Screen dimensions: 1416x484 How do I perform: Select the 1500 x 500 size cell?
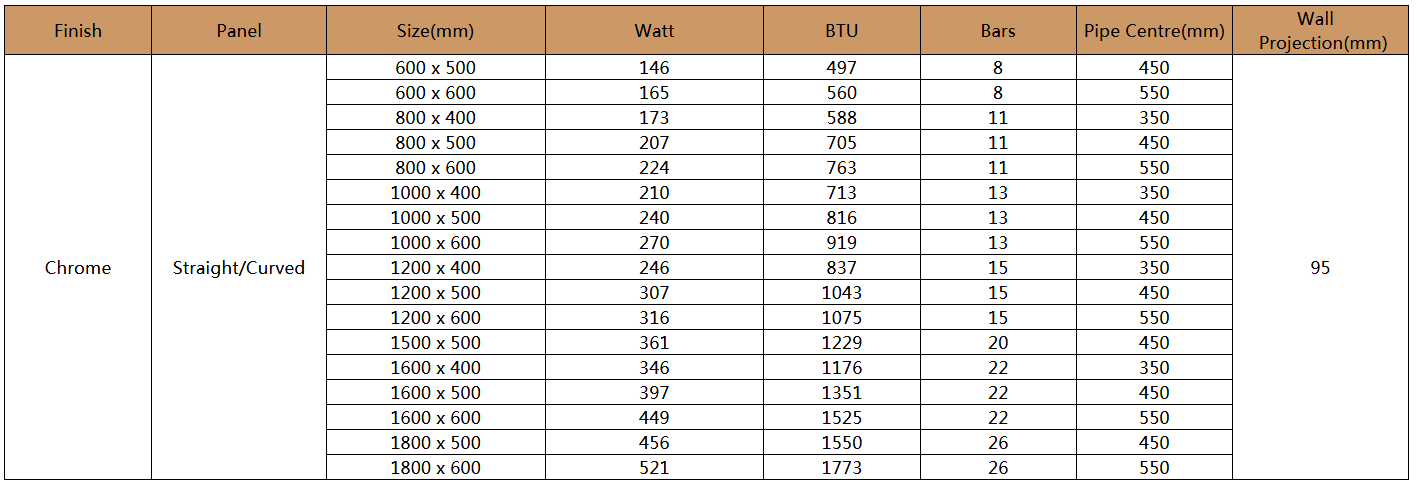coord(436,343)
